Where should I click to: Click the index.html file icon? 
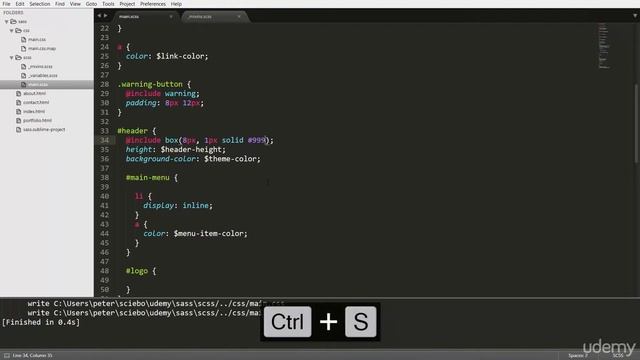(x=18, y=111)
